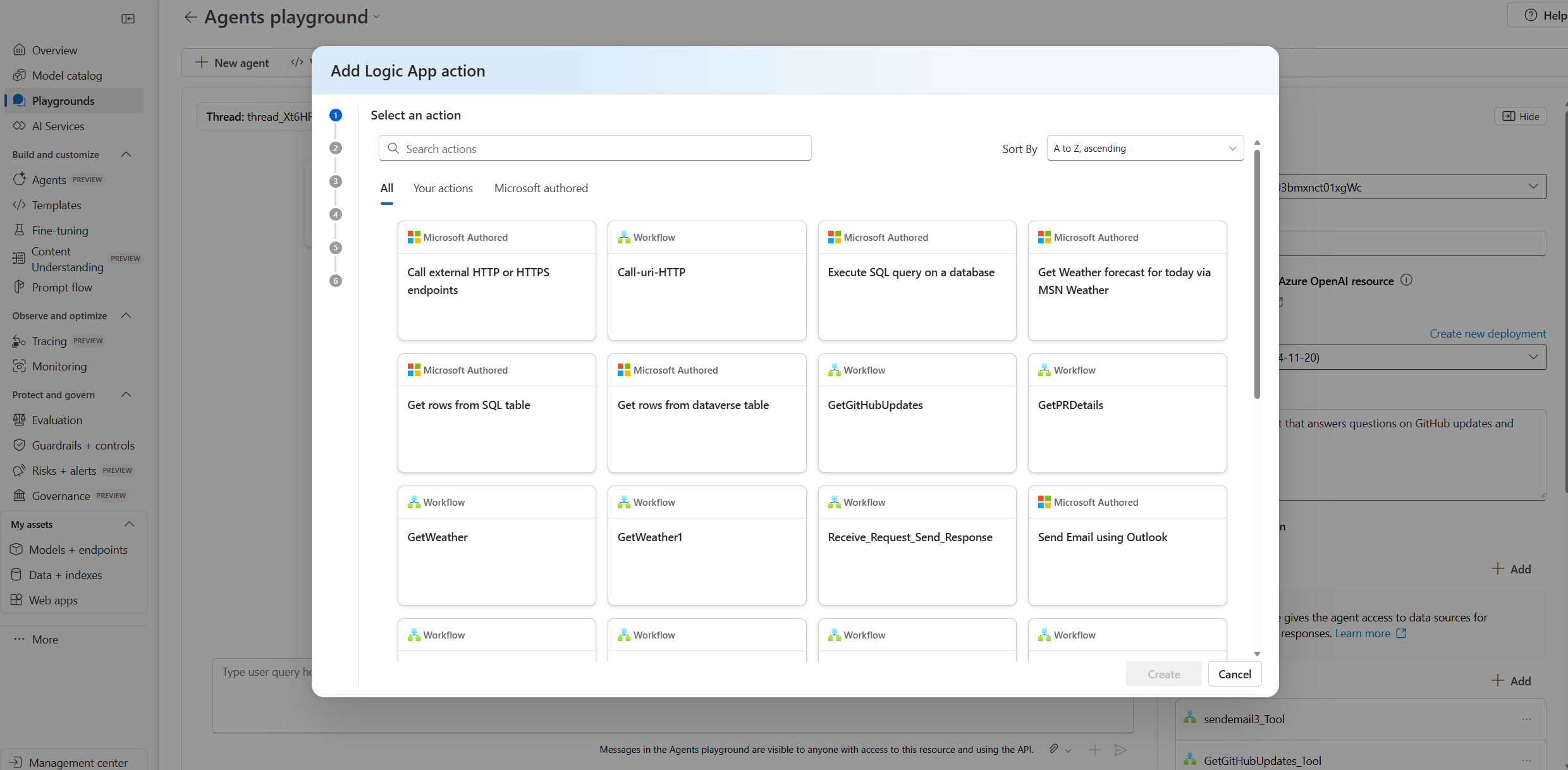1568x770 pixels.
Task: Send the message with the arrow icon
Action: tap(1119, 750)
